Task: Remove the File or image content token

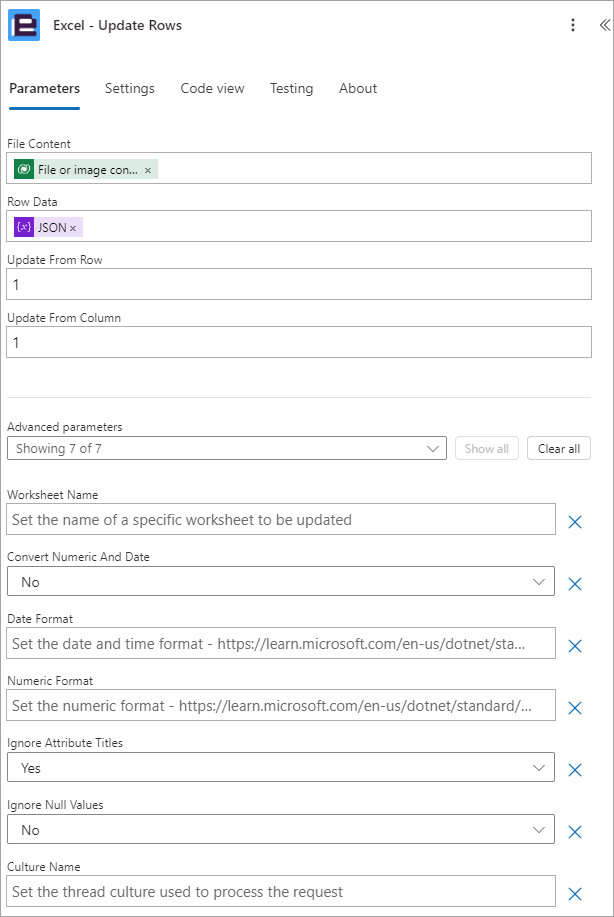Action: [x=148, y=170]
